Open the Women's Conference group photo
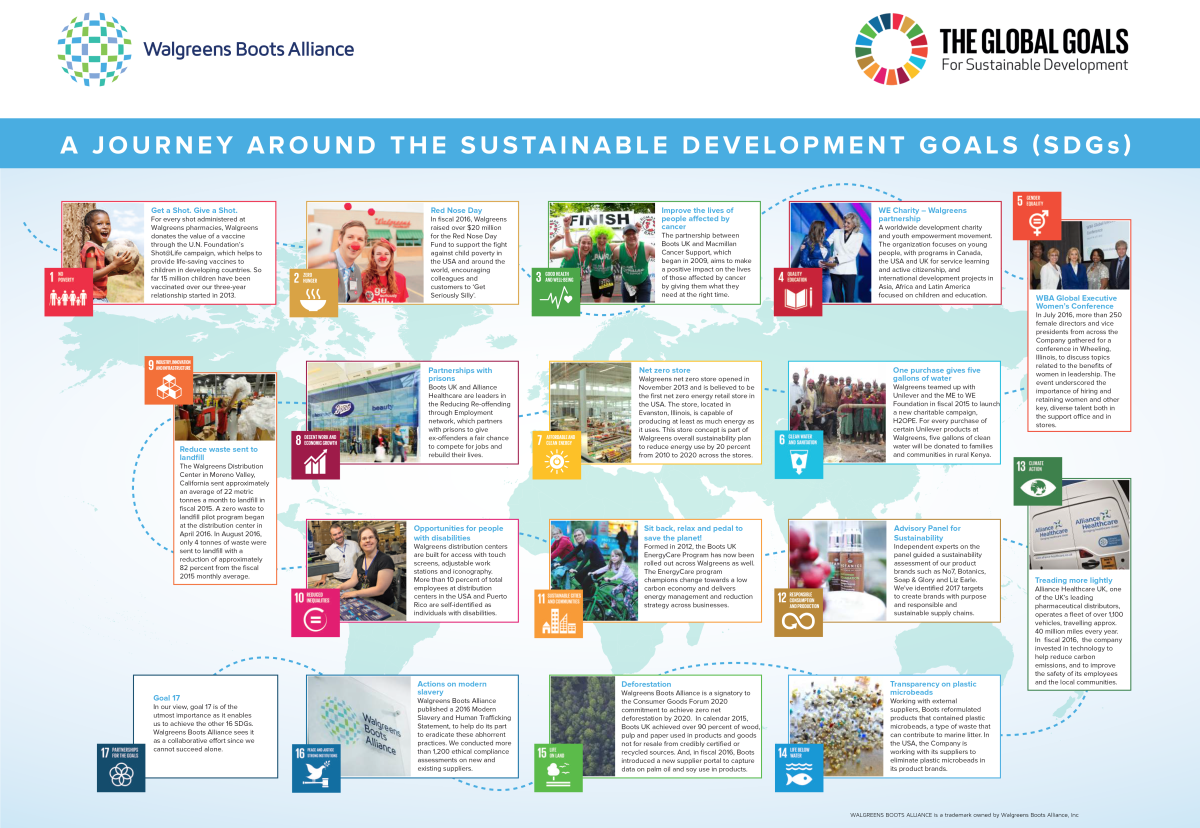 point(1078,255)
